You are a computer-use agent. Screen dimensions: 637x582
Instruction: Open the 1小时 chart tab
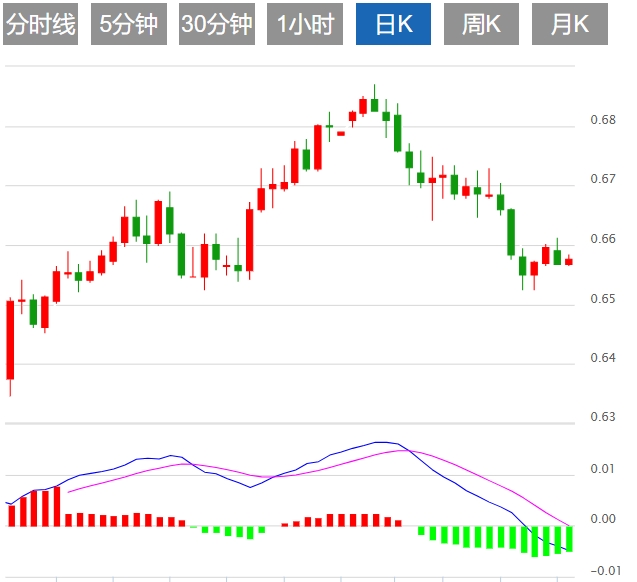click(x=305, y=24)
